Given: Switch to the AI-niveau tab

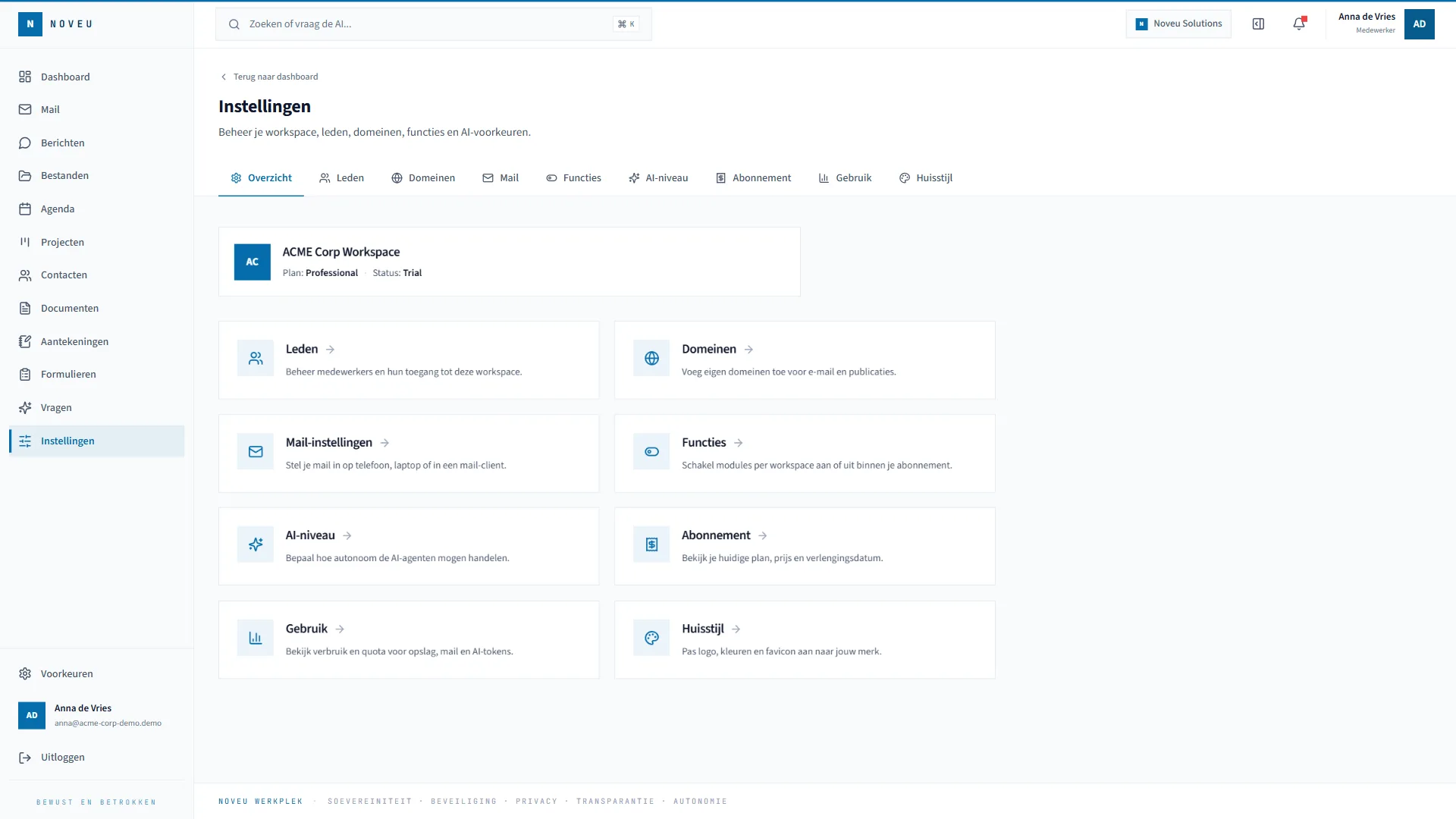Looking at the screenshot, I should tap(658, 178).
